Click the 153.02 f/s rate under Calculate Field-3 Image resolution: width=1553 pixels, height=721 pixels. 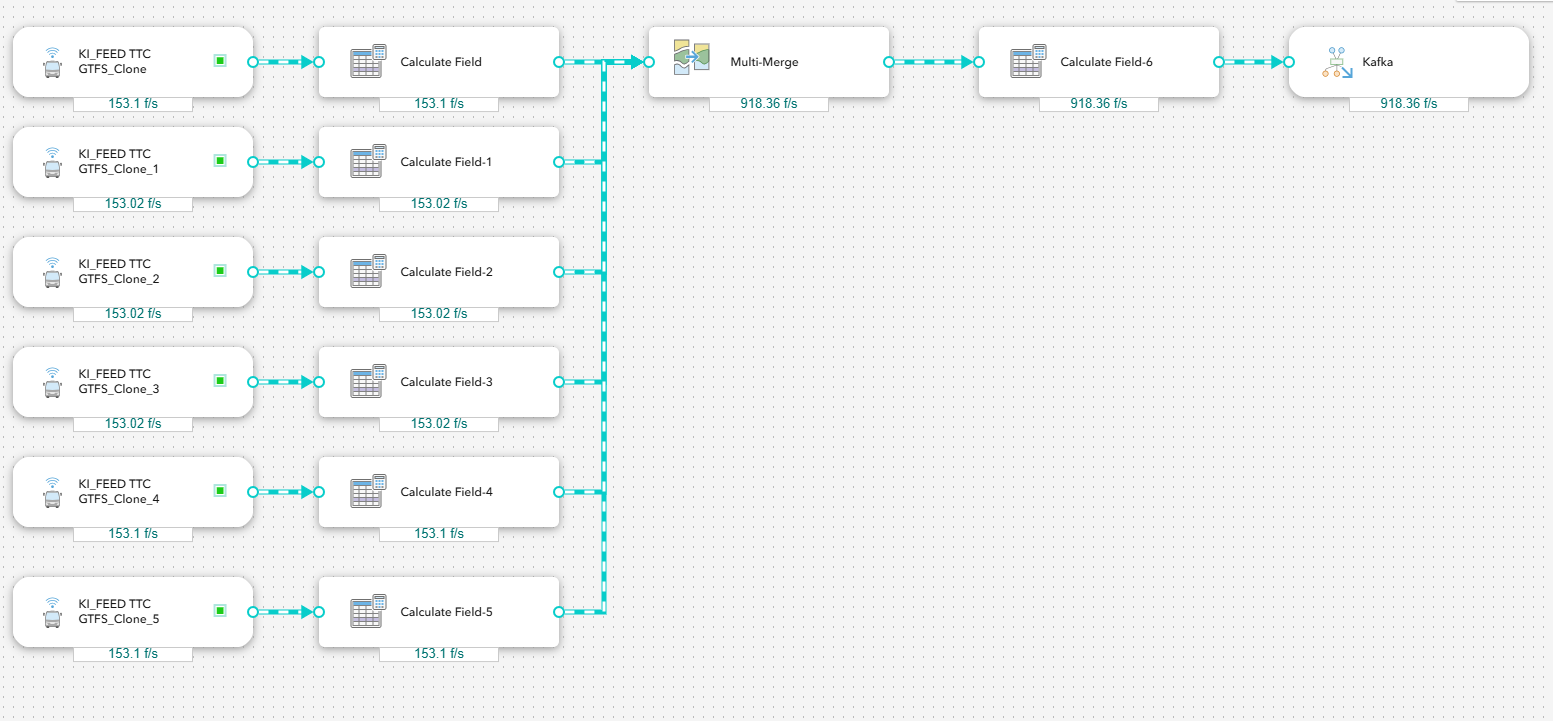(439, 424)
